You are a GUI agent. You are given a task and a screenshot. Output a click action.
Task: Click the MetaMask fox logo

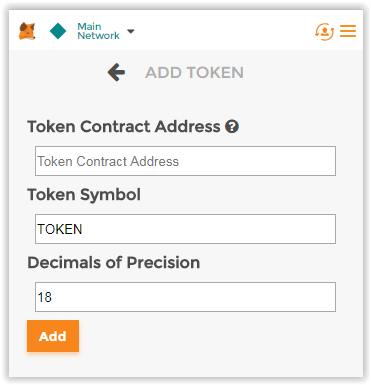tap(27, 31)
